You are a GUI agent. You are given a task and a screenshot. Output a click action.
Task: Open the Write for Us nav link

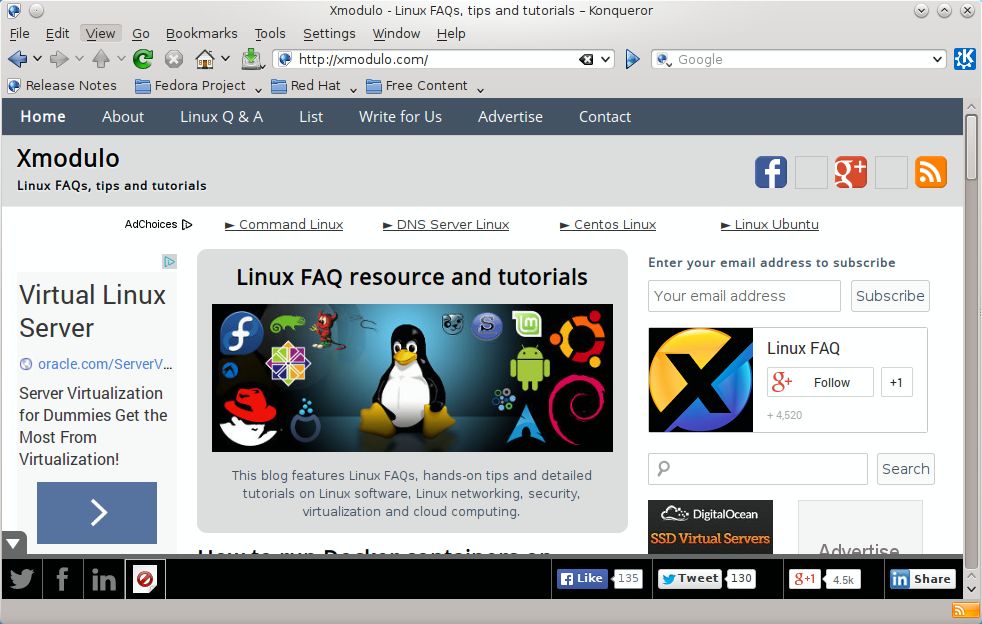(x=400, y=117)
